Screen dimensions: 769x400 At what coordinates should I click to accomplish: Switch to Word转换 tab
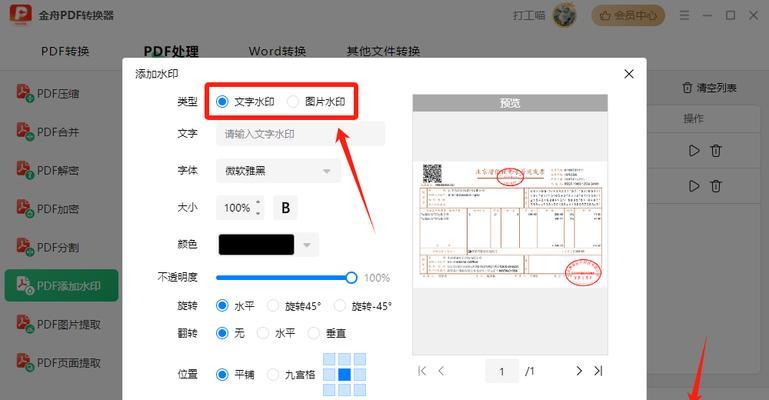[277, 51]
